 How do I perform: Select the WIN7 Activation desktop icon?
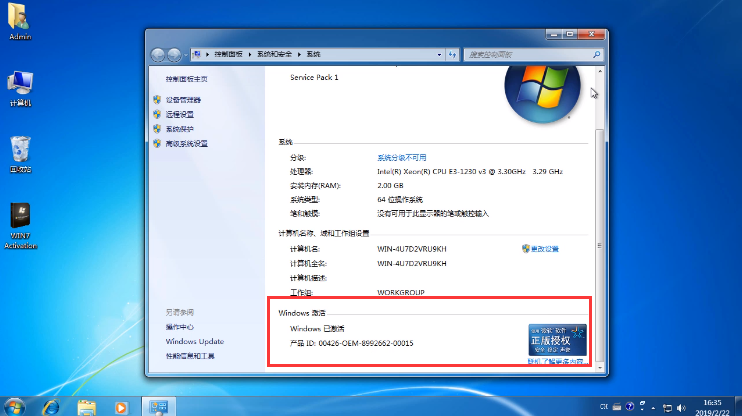[x=20, y=226]
